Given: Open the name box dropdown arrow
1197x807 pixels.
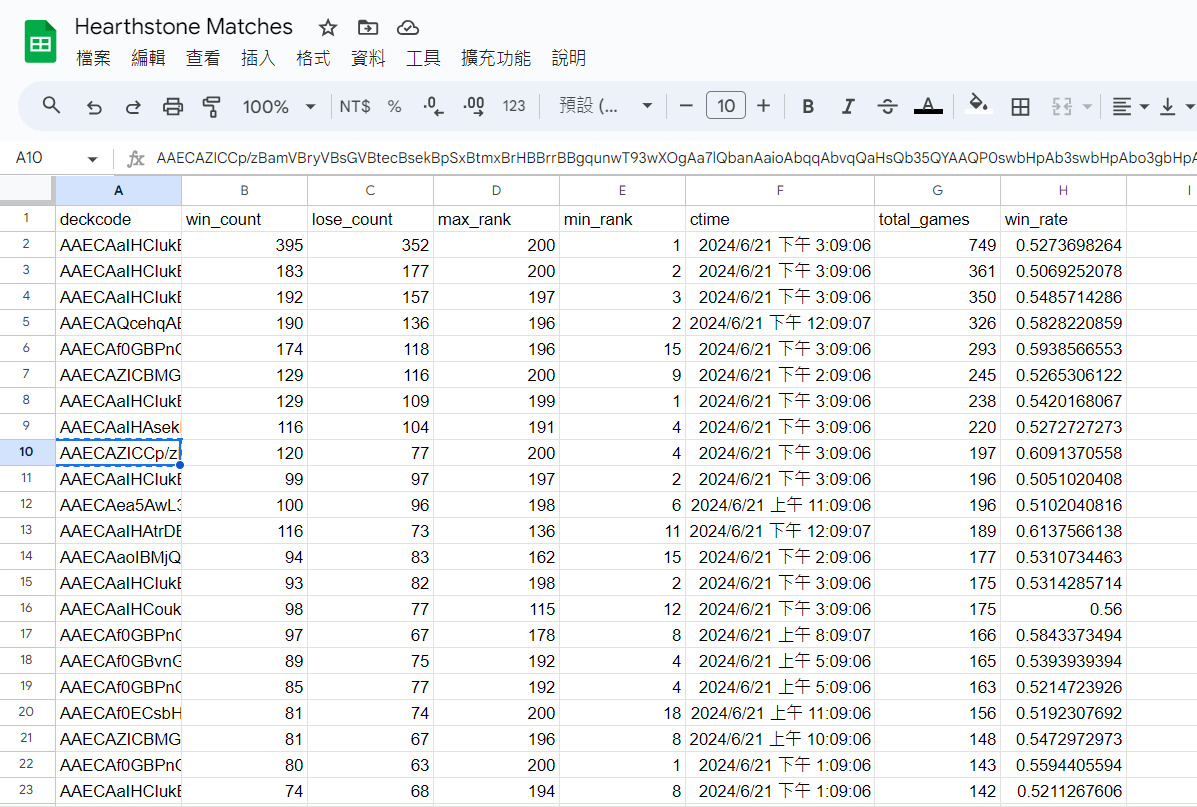Looking at the screenshot, I should 93,159.
